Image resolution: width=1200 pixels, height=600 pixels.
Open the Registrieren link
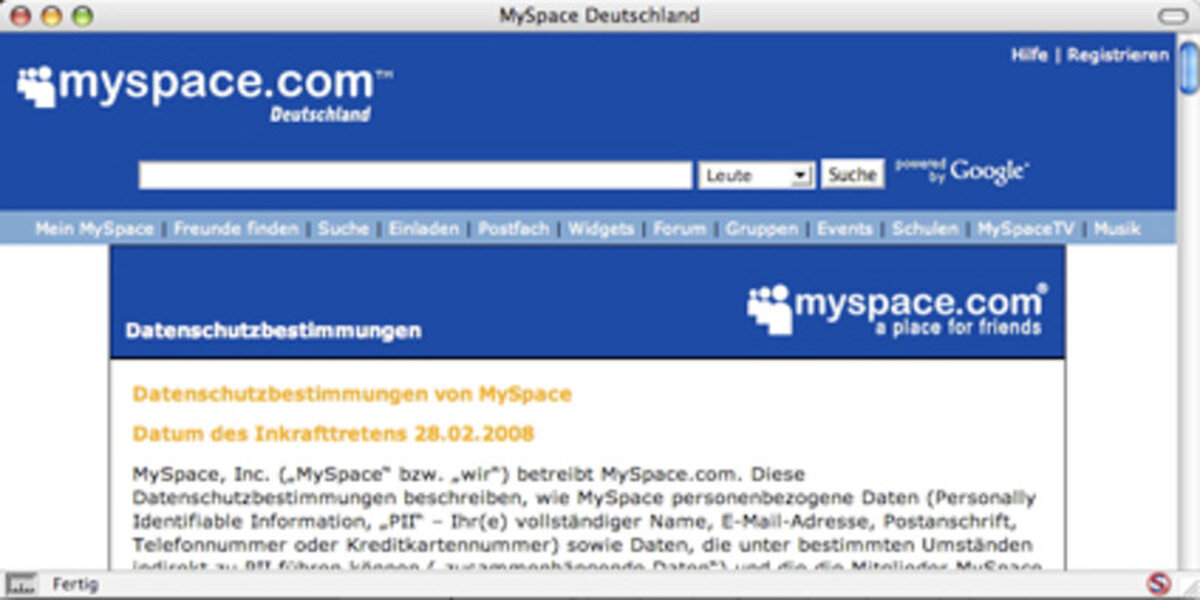click(x=1118, y=55)
